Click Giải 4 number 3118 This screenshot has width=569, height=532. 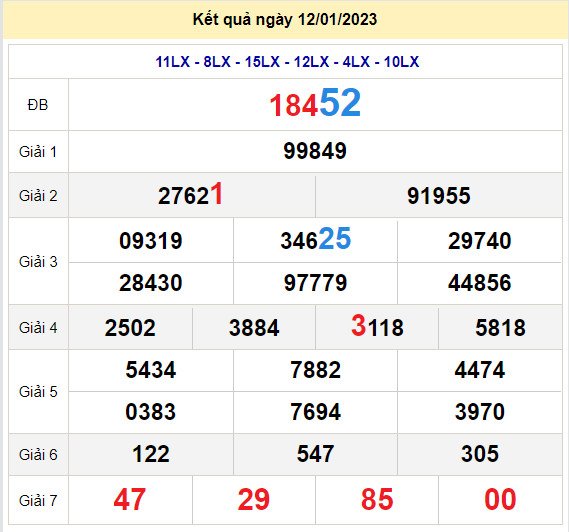click(x=377, y=326)
